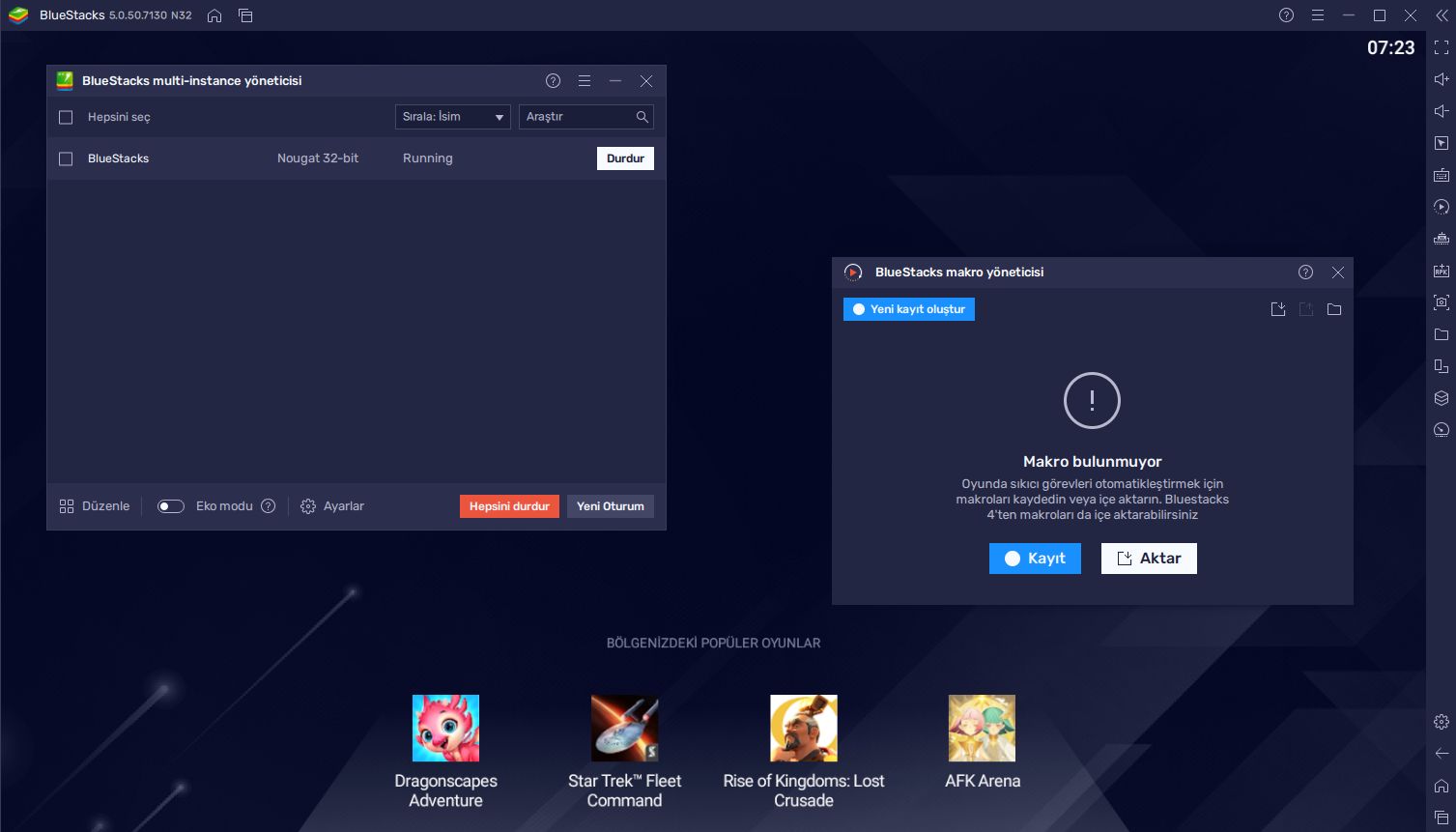Collapse the sidebar with the double chevron icon
The width and height of the screenshot is (1456, 832).
[x=1442, y=15]
